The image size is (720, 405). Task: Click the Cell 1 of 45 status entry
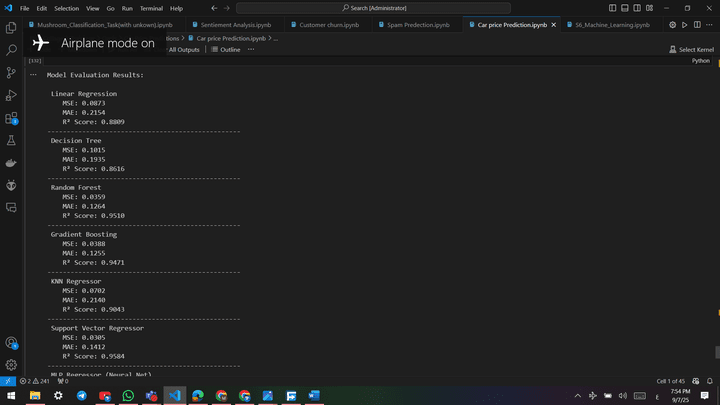670,381
